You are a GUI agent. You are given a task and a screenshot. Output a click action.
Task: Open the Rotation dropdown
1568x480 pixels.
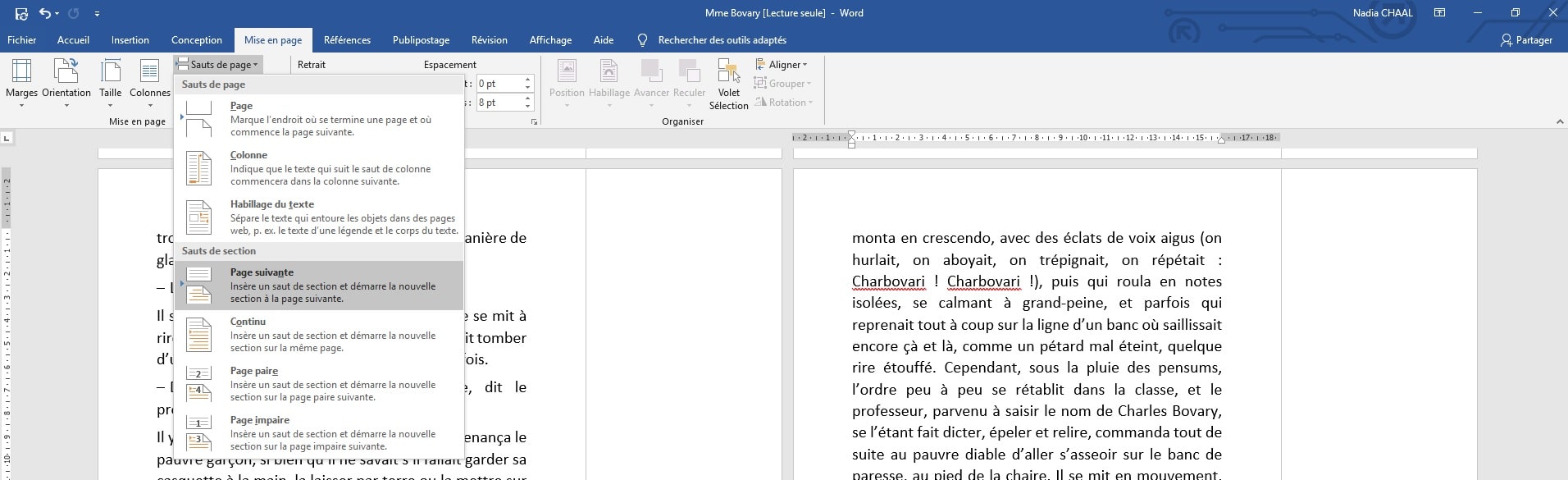(x=784, y=102)
